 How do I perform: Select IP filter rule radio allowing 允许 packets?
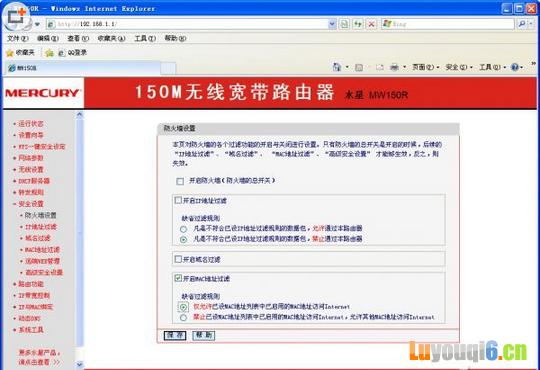[184, 229]
